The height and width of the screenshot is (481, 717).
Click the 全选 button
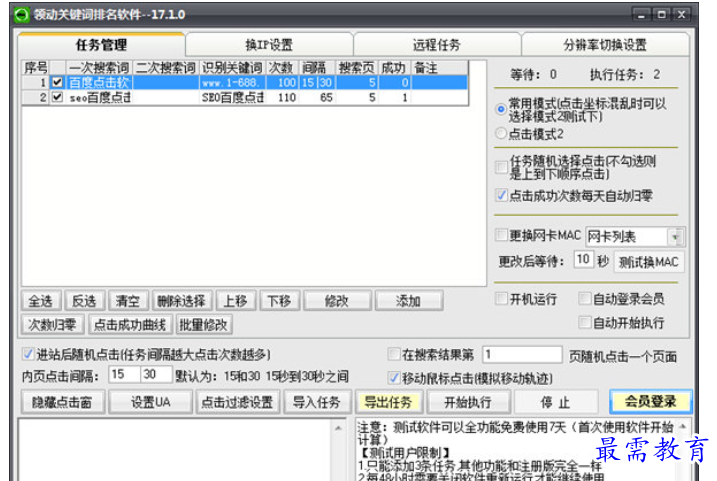tap(41, 301)
